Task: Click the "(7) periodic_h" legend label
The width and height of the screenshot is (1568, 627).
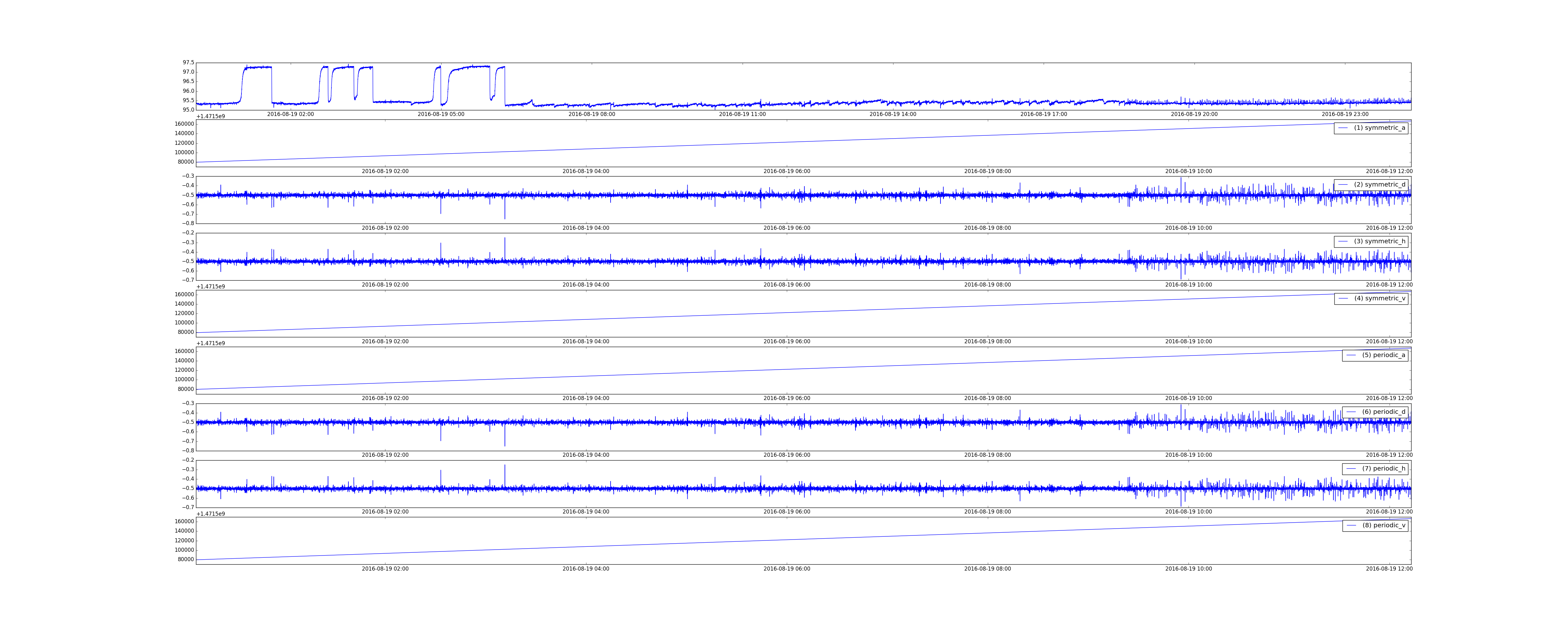Action: [x=1384, y=469]
